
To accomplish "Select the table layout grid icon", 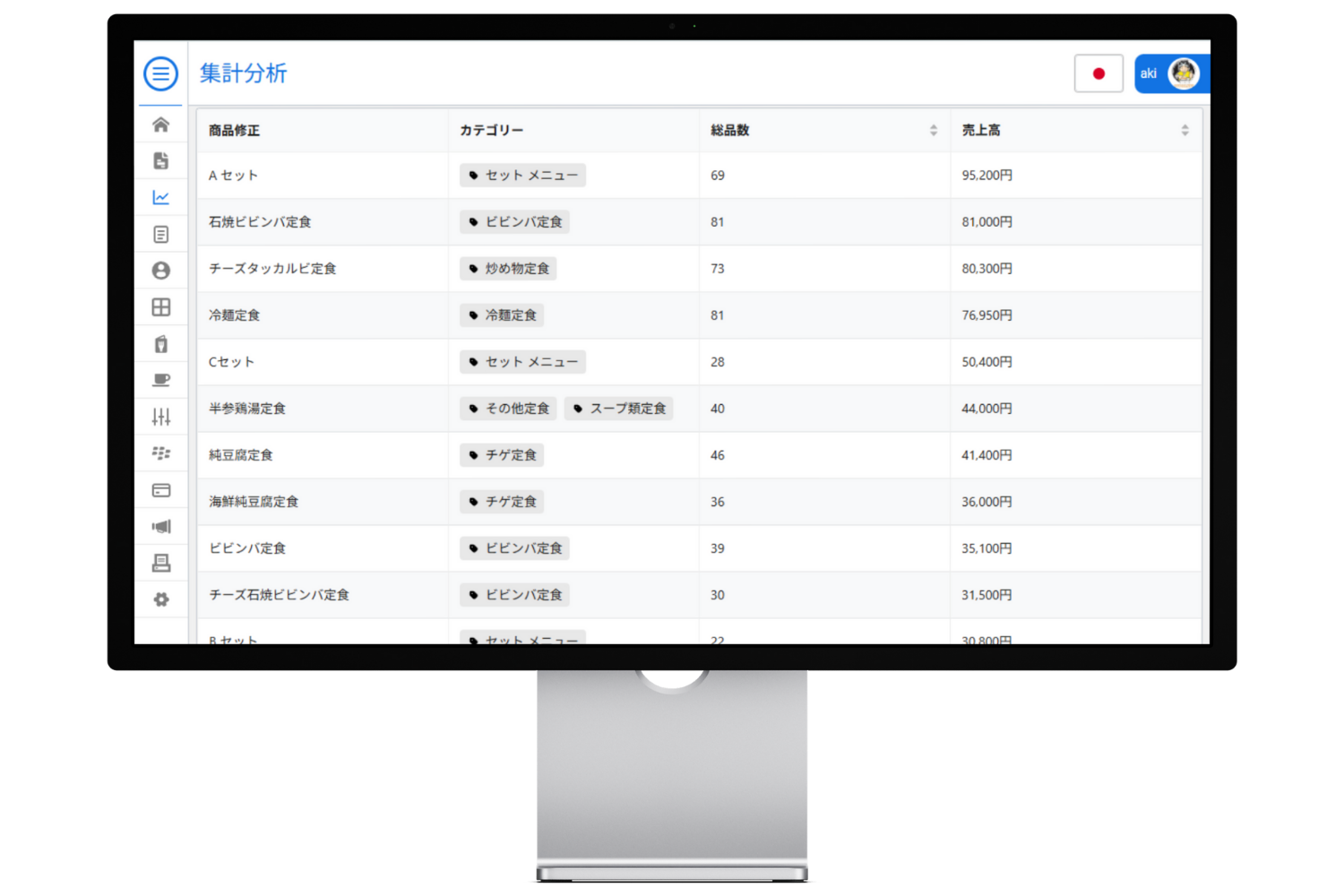I will (x=161, y=306).
